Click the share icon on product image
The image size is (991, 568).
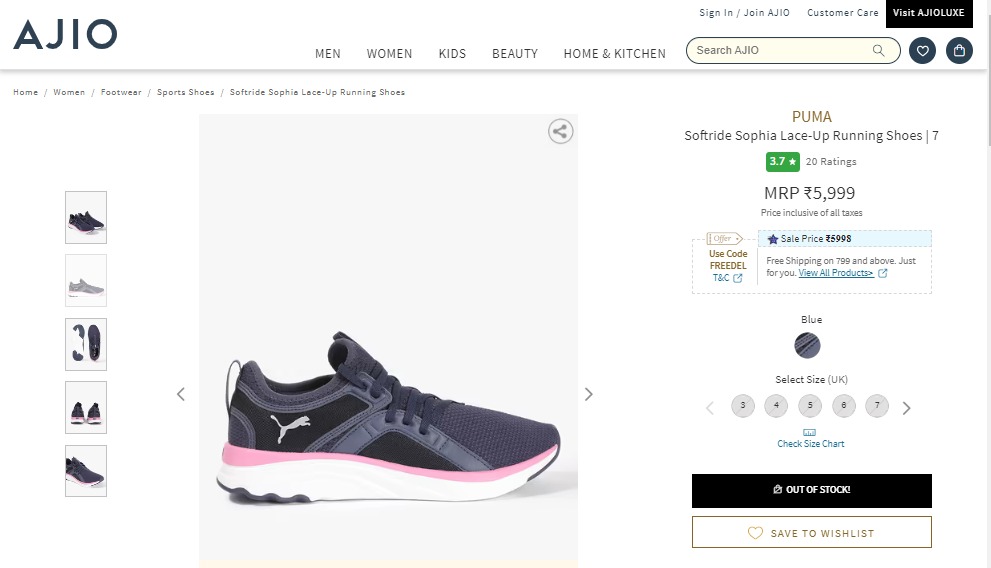[x=561, y=132]
